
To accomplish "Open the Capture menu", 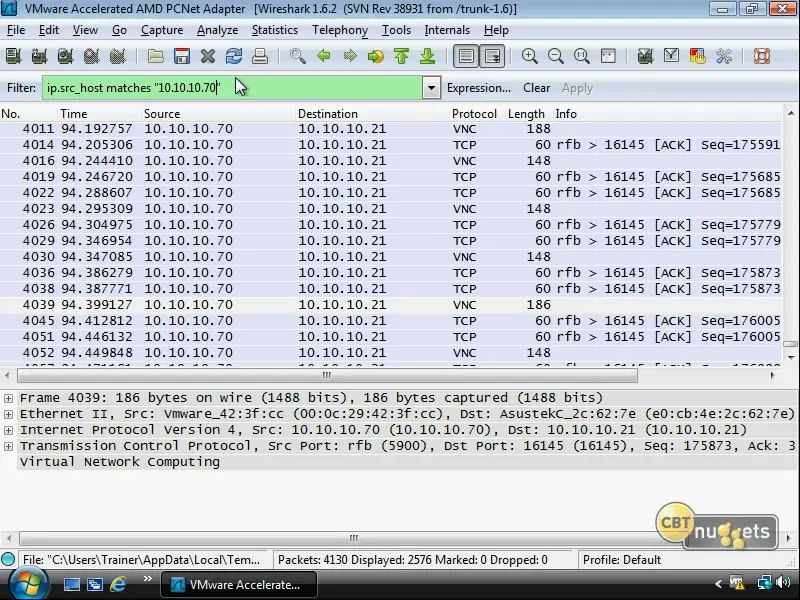I will click(x=162, y=30).
